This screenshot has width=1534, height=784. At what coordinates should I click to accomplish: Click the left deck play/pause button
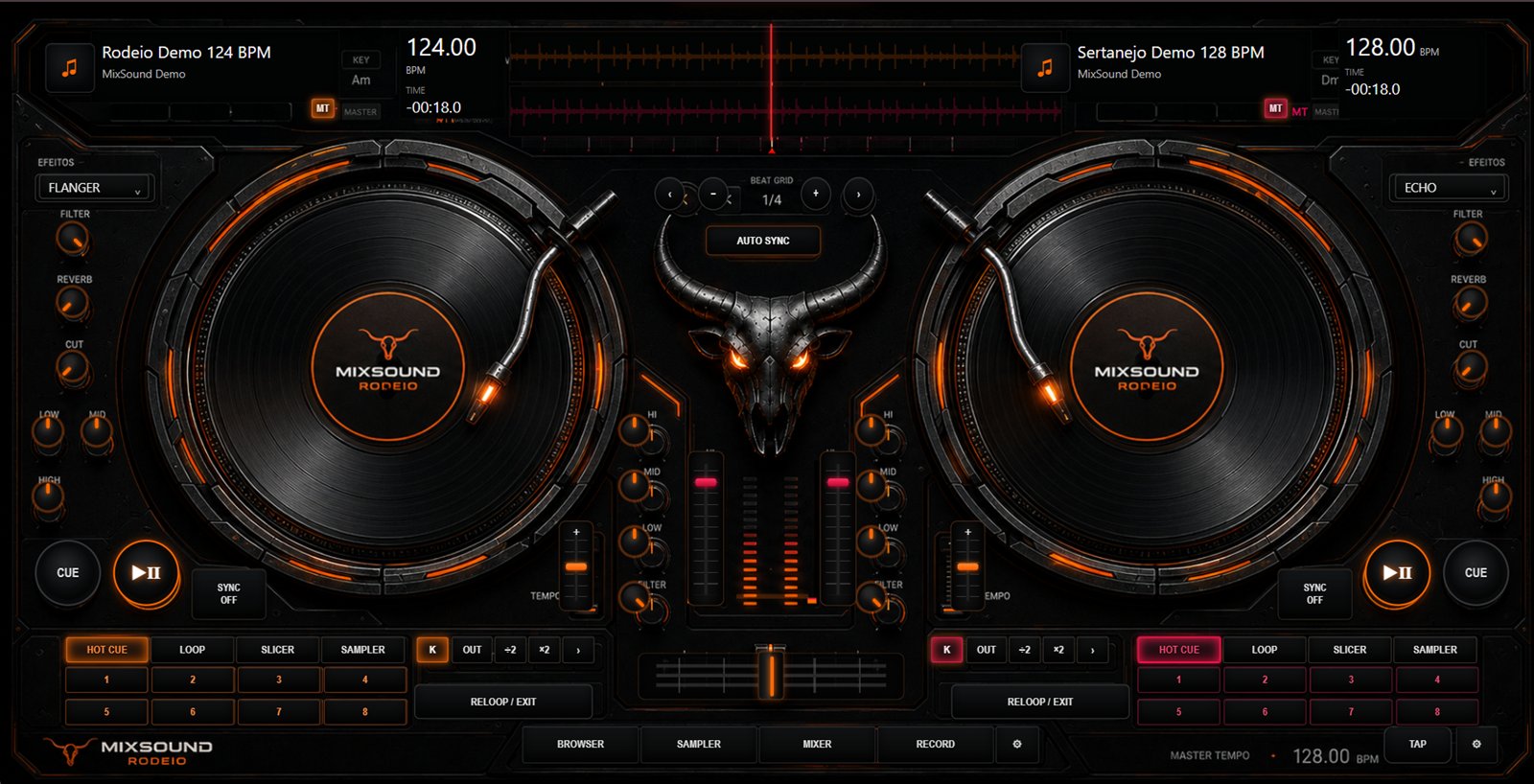click(x=146, y=573)
